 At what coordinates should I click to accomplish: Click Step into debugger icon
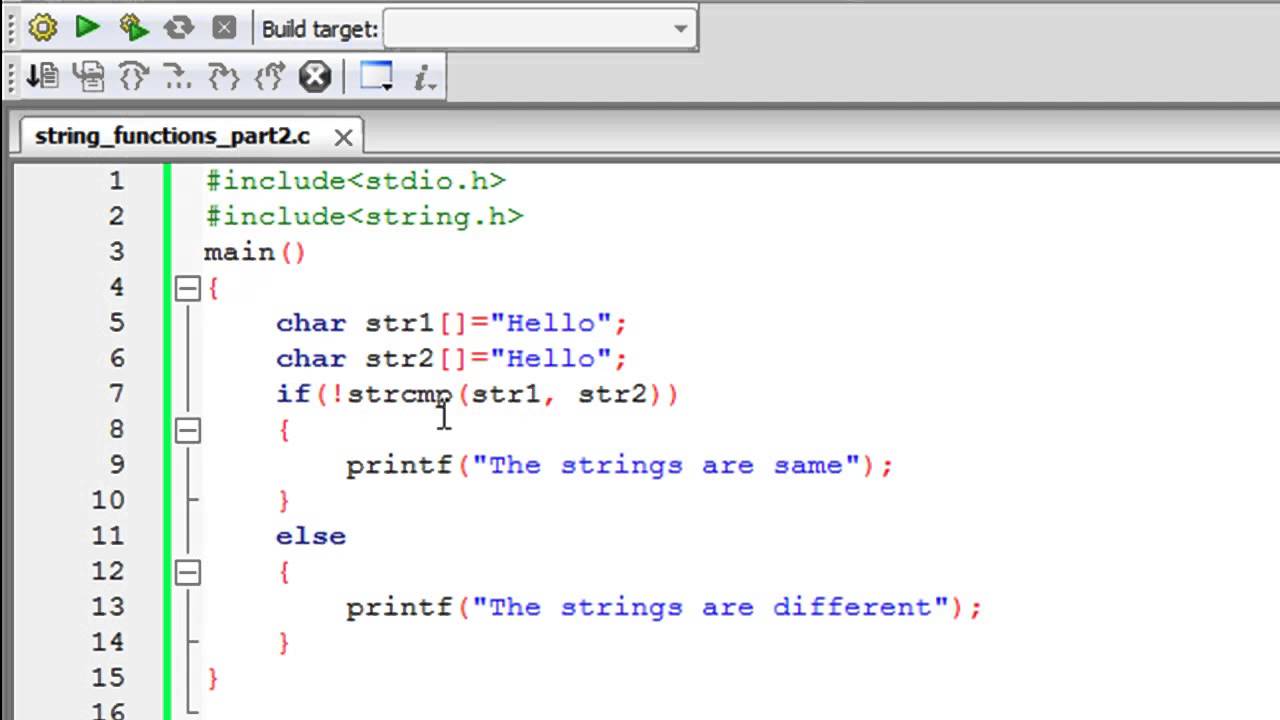click(x=133, y=76)
